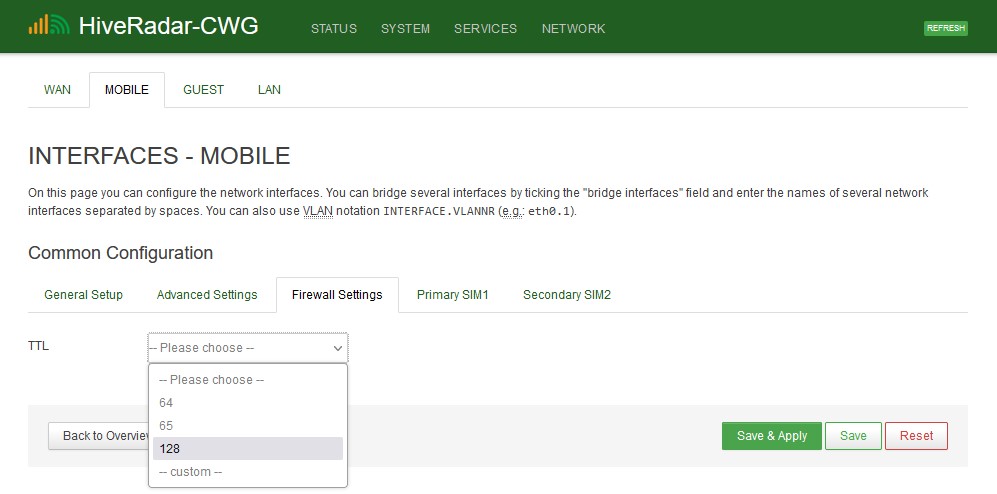Viewport: 997px width, 494px height.
Task: Open the SYSTEM menu
Action: click(x=405, y=29)
